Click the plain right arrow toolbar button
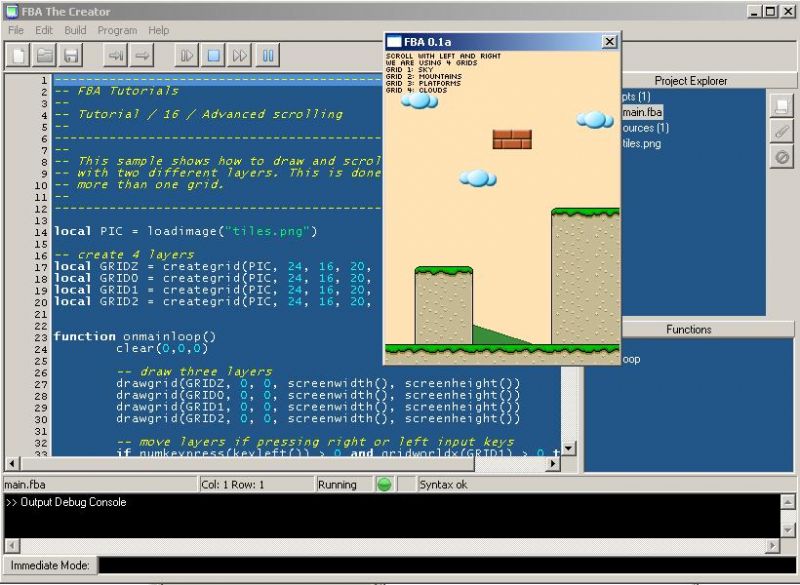The height and width of the screenshot is (585, 800). point(142,55)
